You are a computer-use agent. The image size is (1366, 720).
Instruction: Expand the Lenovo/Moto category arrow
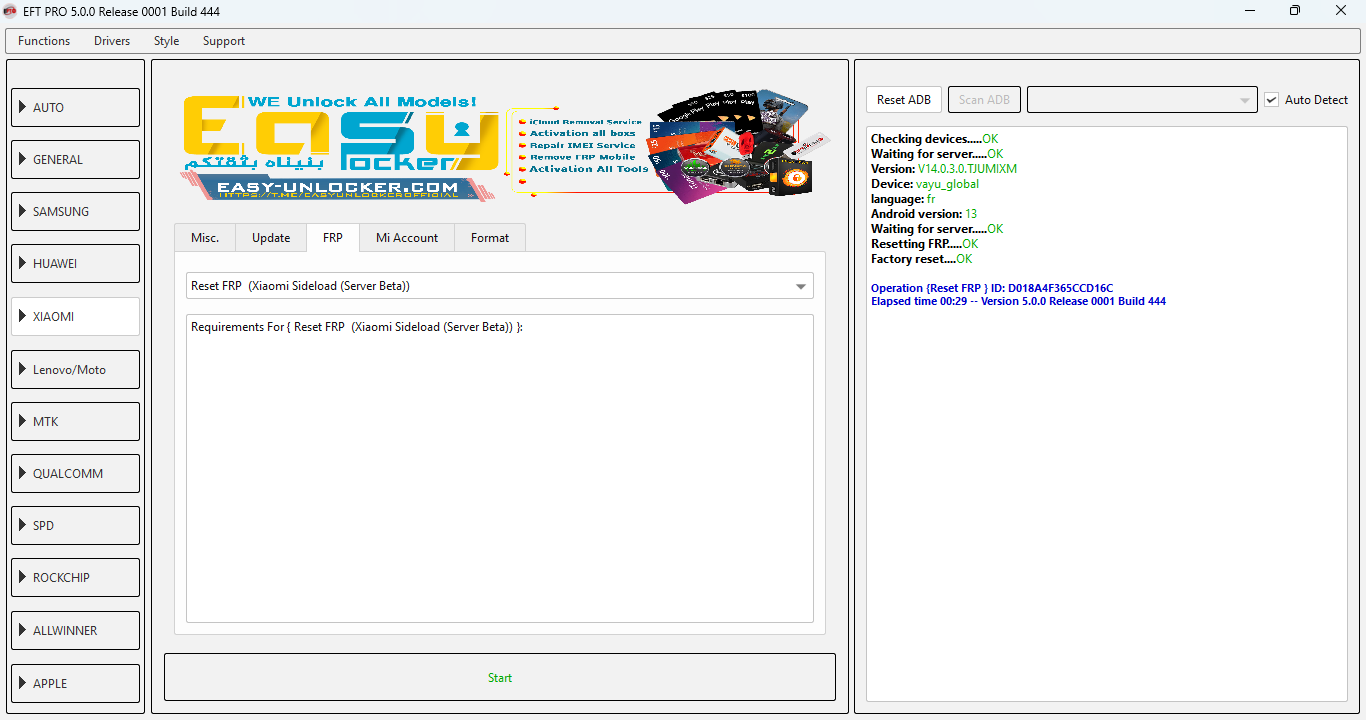22,369
